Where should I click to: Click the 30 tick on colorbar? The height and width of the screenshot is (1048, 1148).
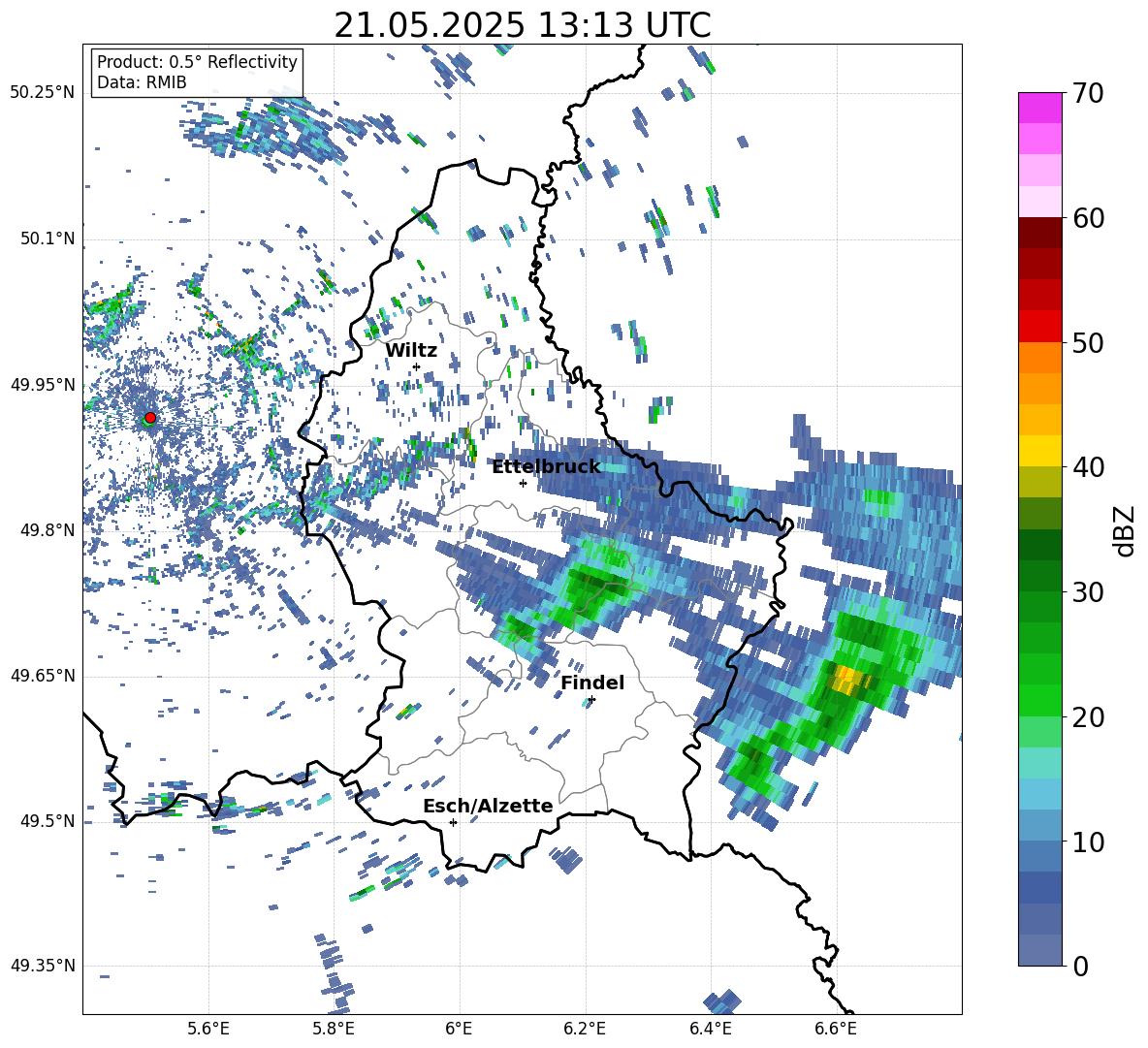(1088, 591)
